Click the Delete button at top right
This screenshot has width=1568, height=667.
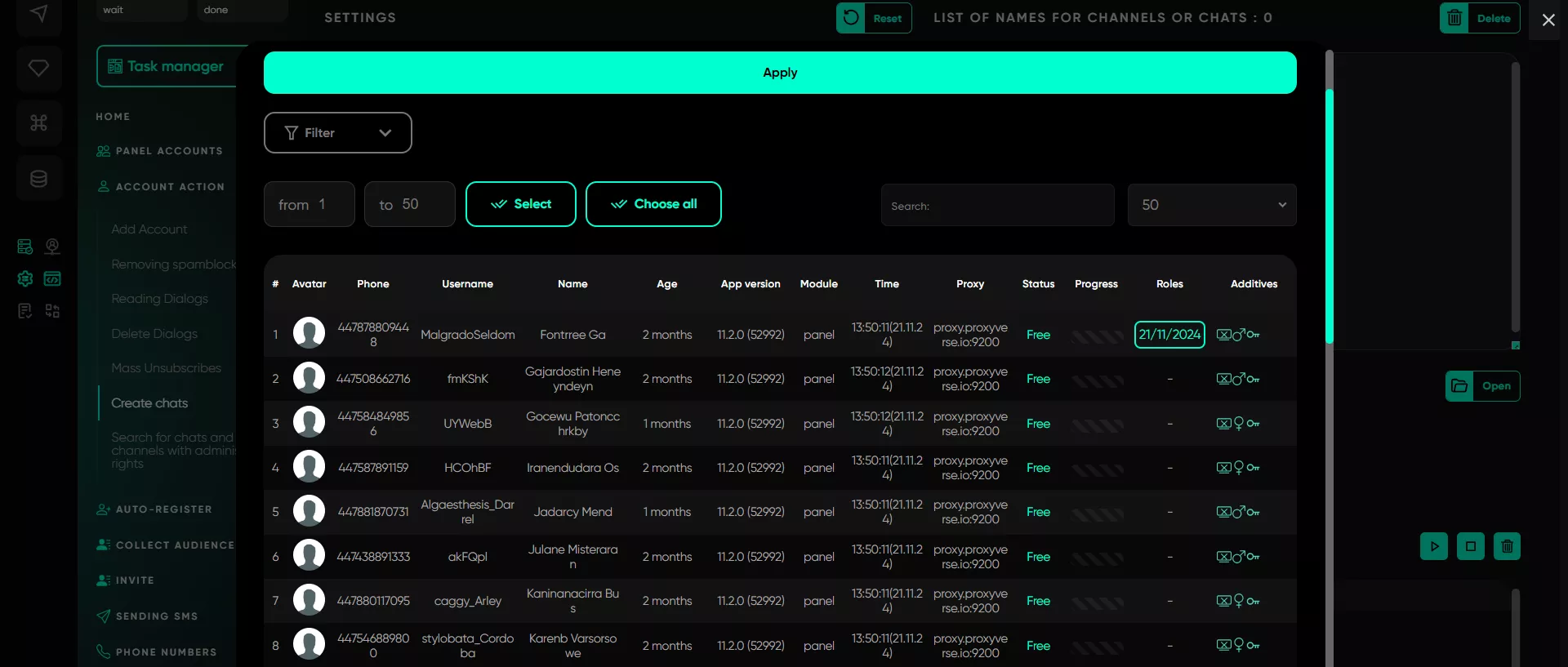click(1480, 18)
